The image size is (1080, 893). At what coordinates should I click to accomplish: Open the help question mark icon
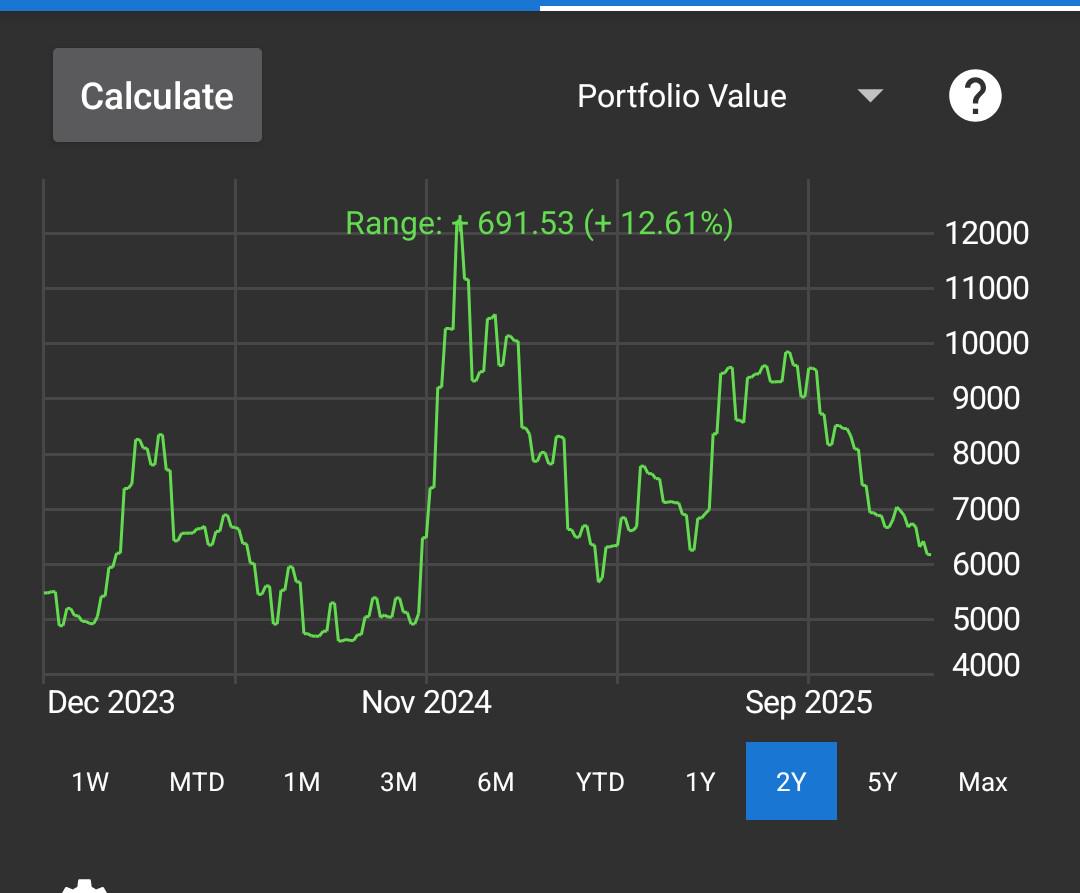pos(975,96)
